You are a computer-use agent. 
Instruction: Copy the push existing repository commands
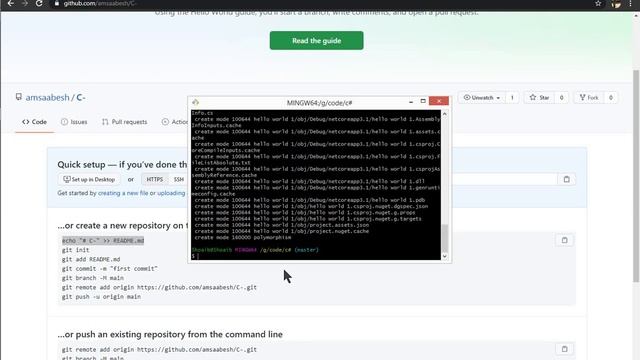(564, 349)
